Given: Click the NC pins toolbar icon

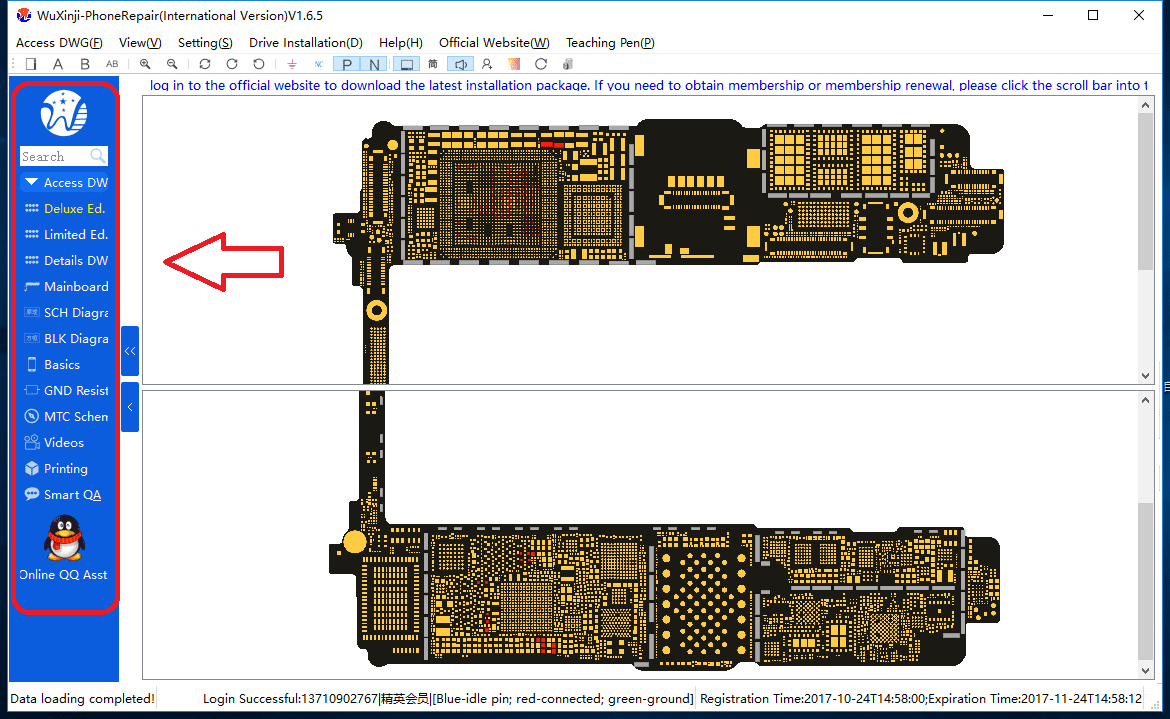Looking at the screenshot, I should 318,64.
